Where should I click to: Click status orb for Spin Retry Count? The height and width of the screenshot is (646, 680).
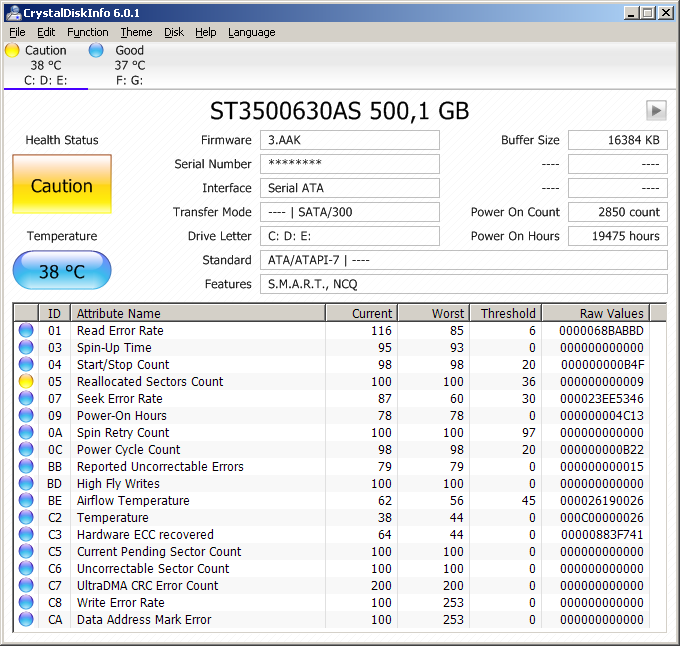[26, 432]
